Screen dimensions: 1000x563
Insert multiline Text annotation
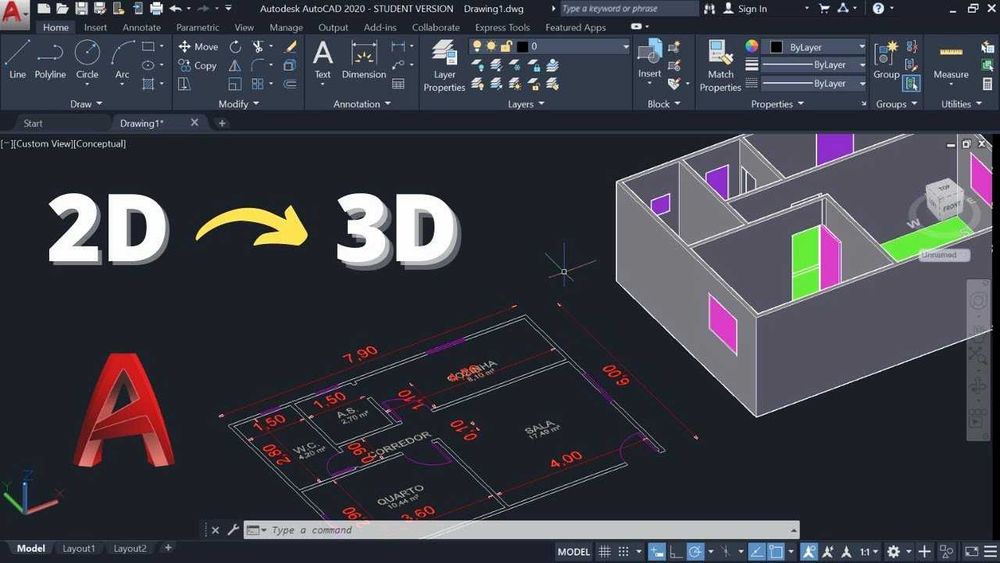point(323,59)
